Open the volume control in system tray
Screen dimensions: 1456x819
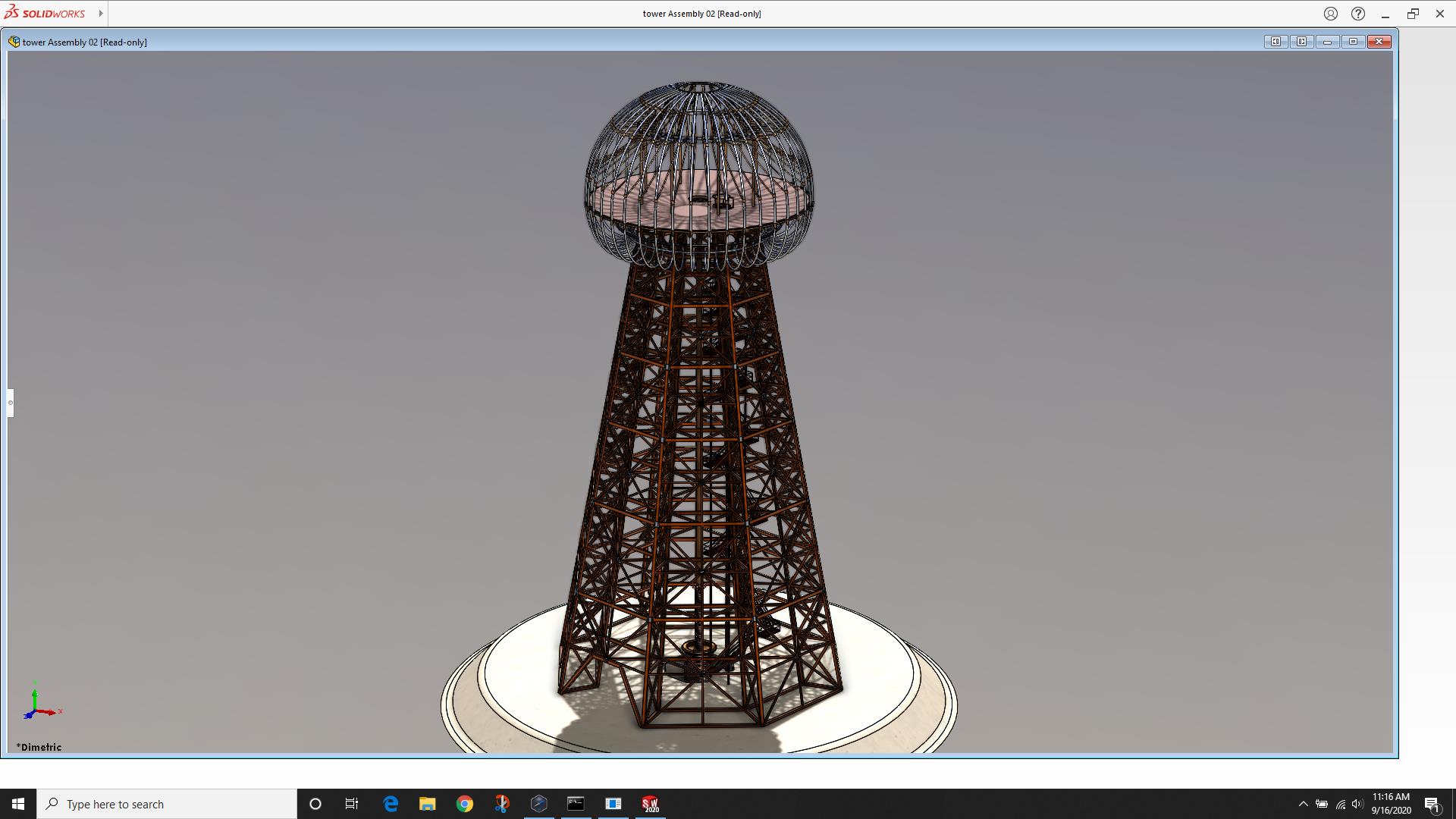tap(1357, 804)
